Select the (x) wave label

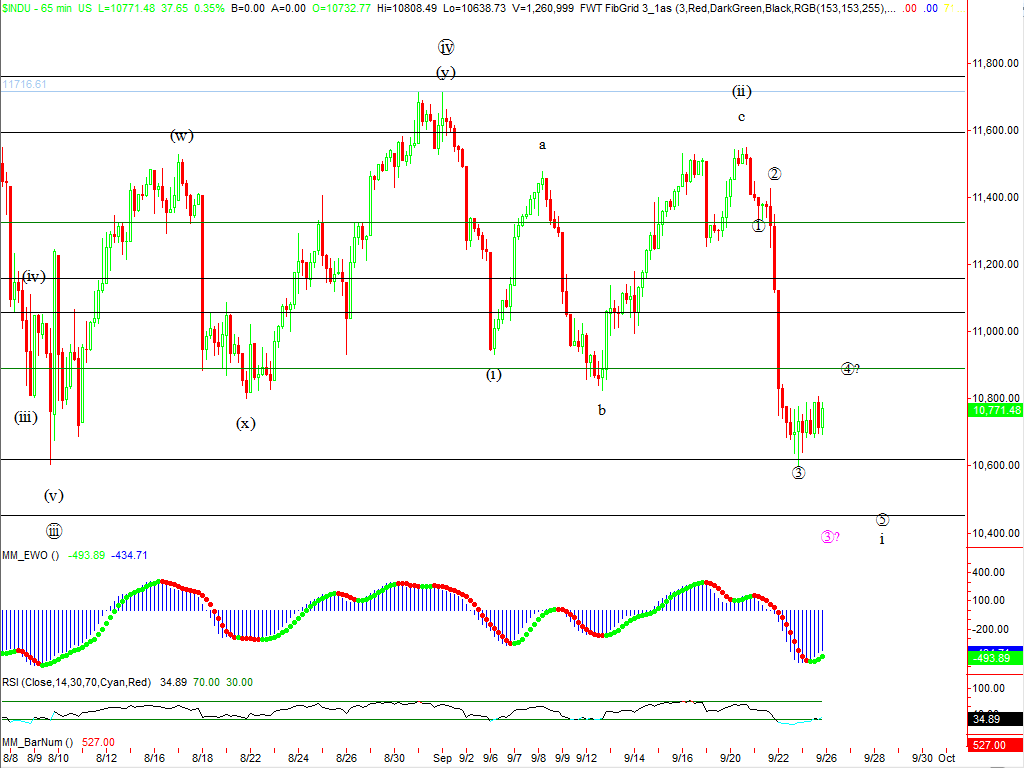[x=245, y=423]
